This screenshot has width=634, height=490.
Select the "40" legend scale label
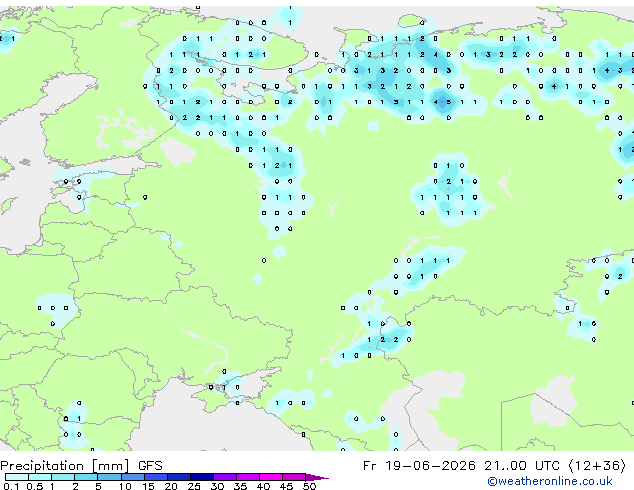click(263, 486)
